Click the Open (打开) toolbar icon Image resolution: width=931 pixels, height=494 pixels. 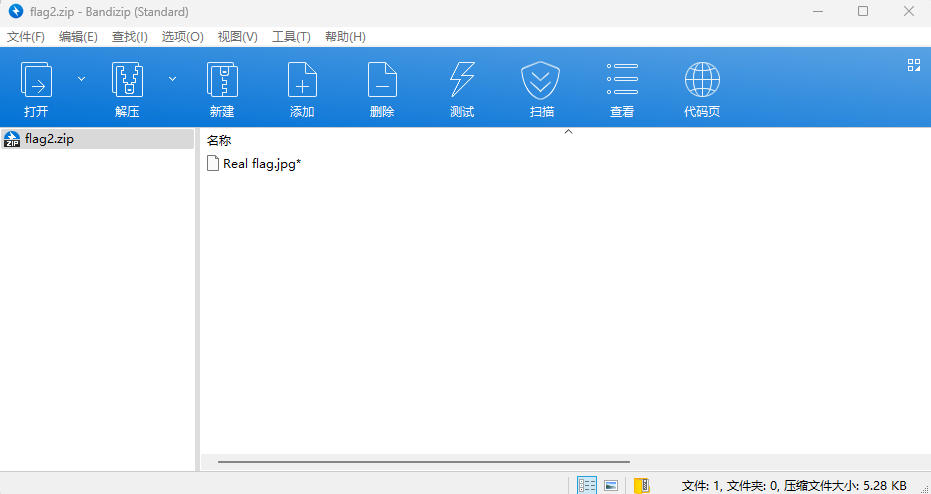pyautogui.click(x=36, y=80)
